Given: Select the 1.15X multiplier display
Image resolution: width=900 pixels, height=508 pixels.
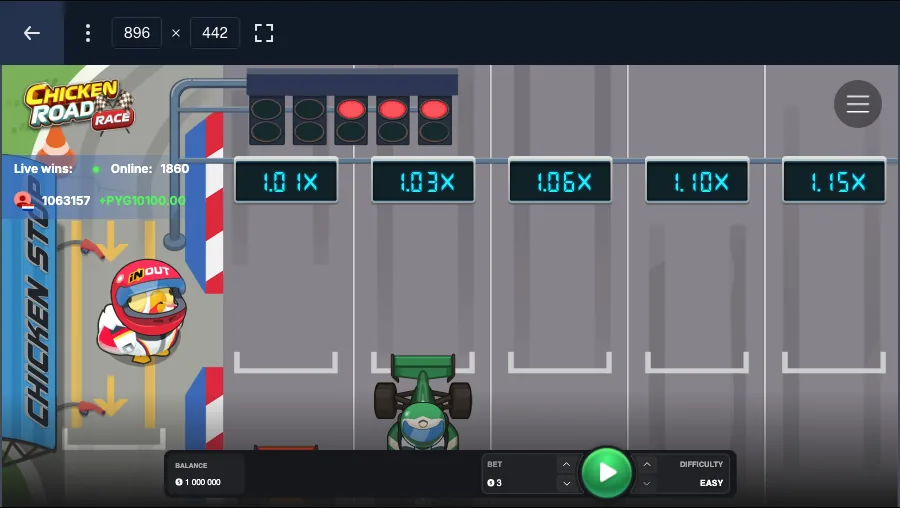Looking at the screenshot, I should tap(834, 181).
